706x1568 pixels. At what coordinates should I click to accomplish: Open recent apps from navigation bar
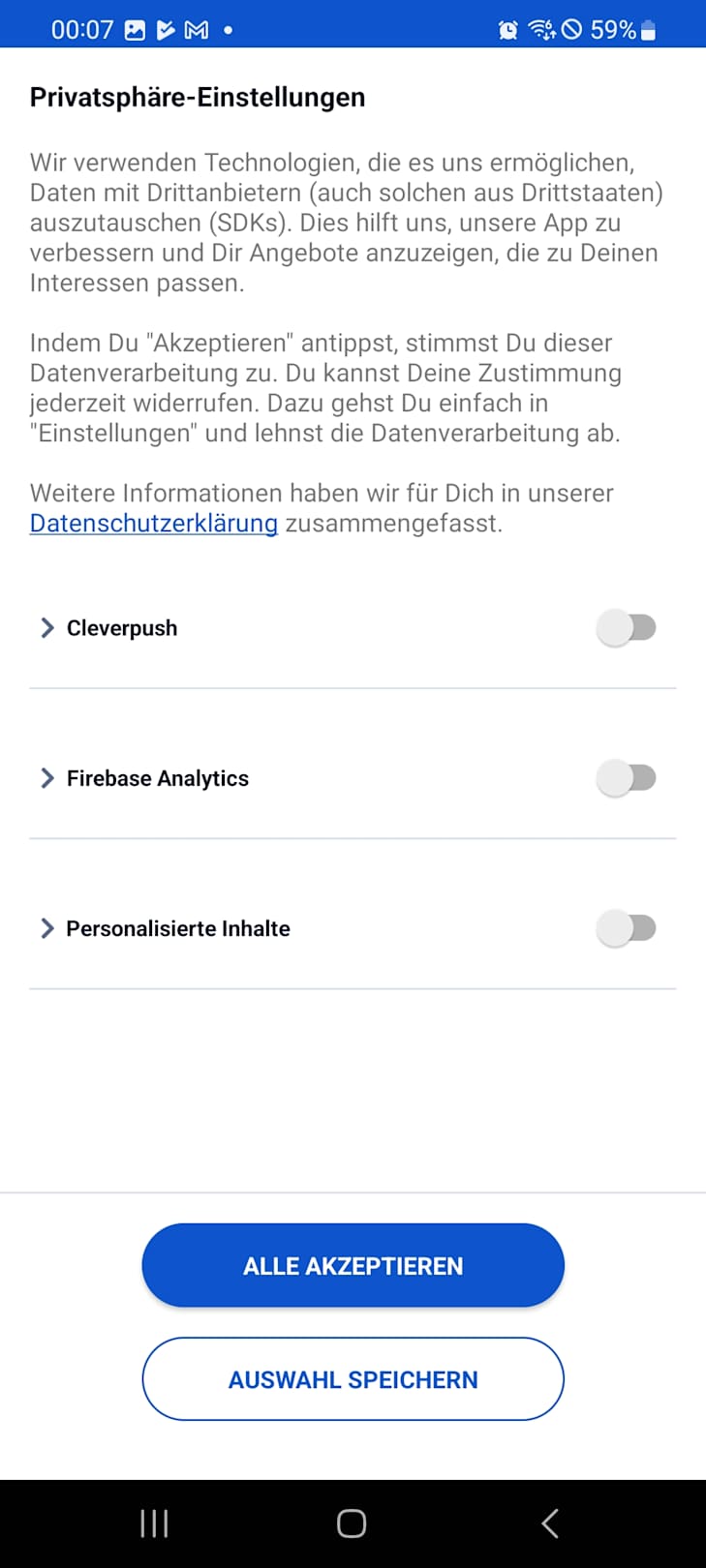(154, 1523)
